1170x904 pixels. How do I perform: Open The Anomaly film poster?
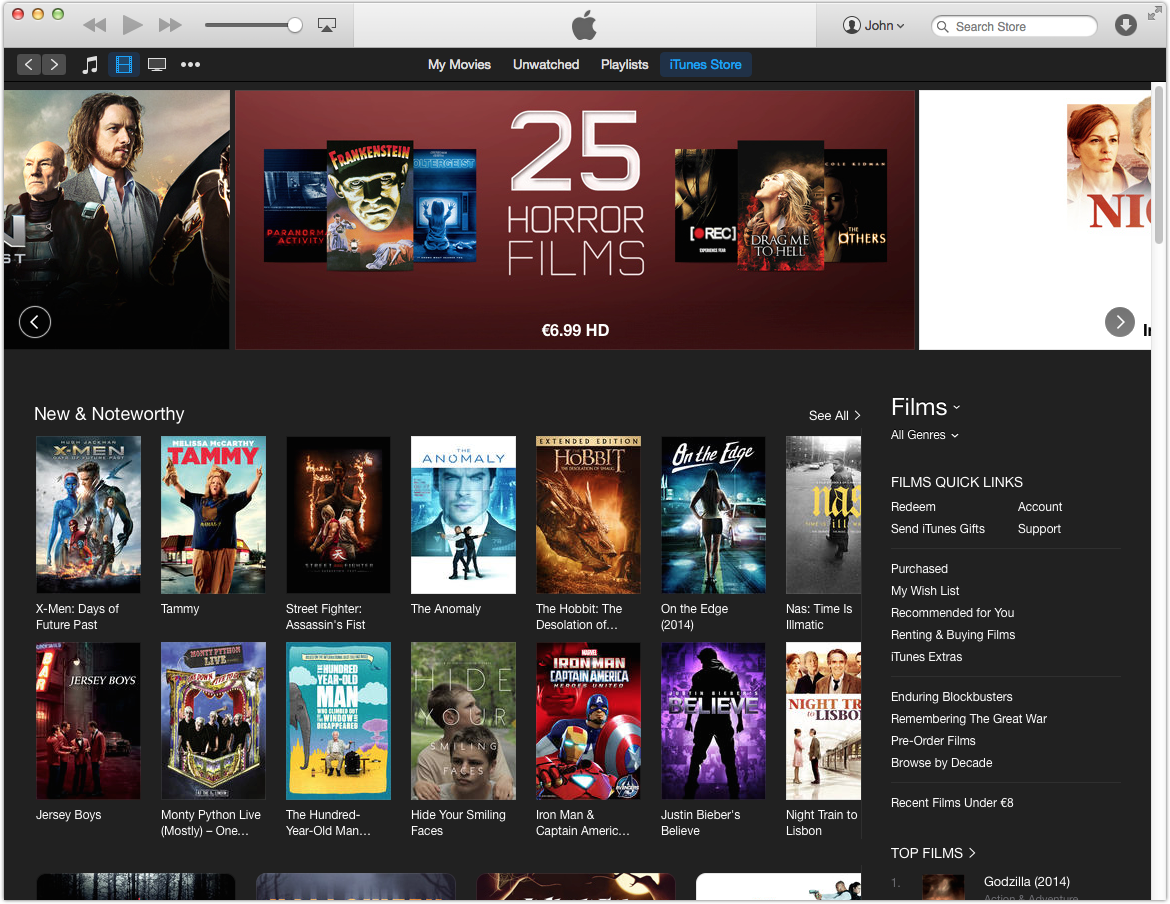pos(463,515)
